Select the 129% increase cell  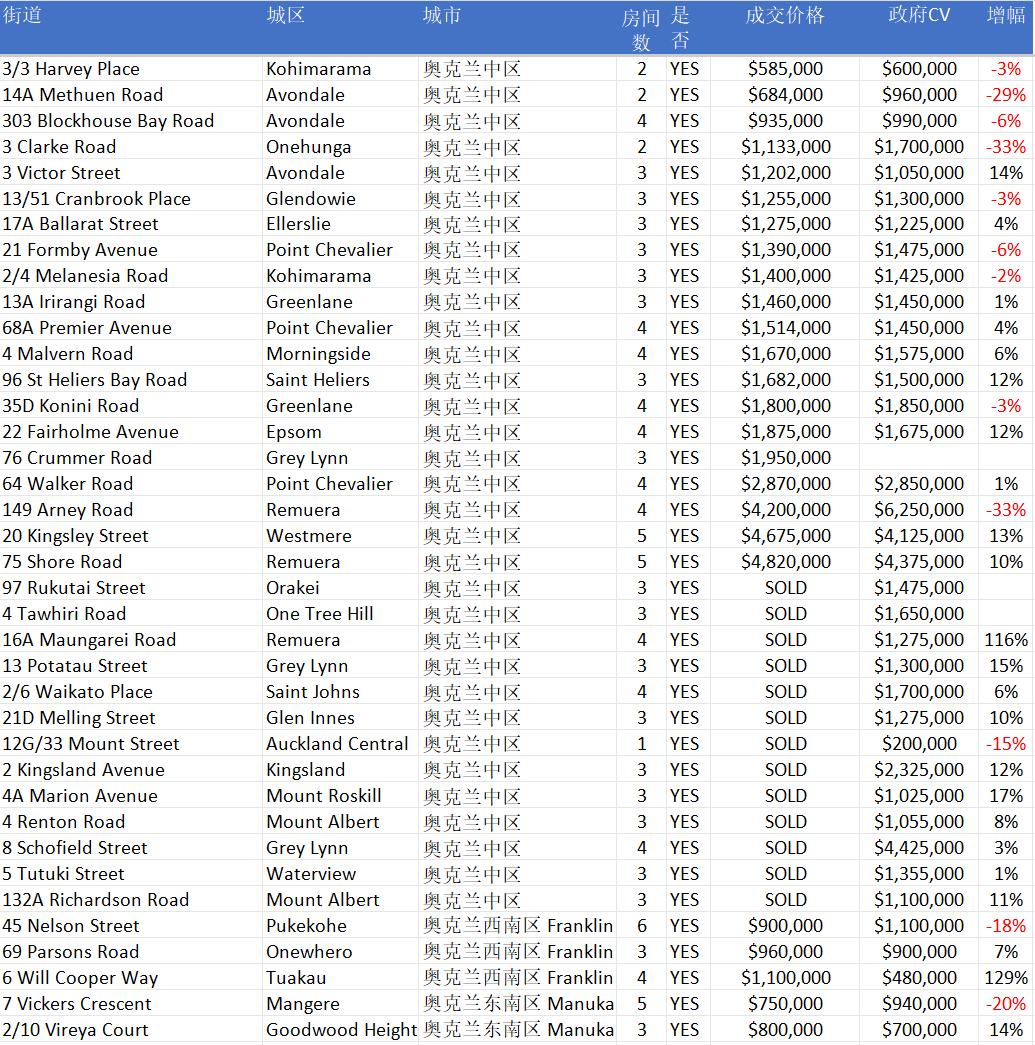[1005, 978]
